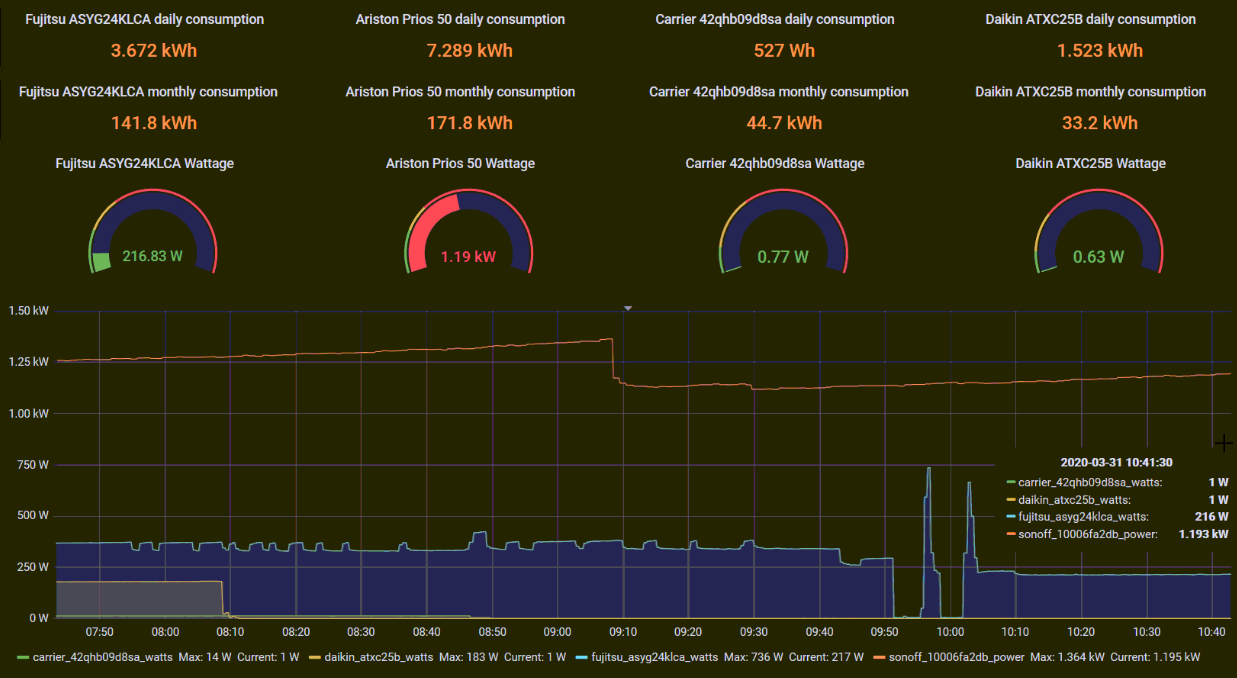The image size is (1237, 678).
Task: Click the Max: 14 W carrier legend value
Action: coord(207,657)
